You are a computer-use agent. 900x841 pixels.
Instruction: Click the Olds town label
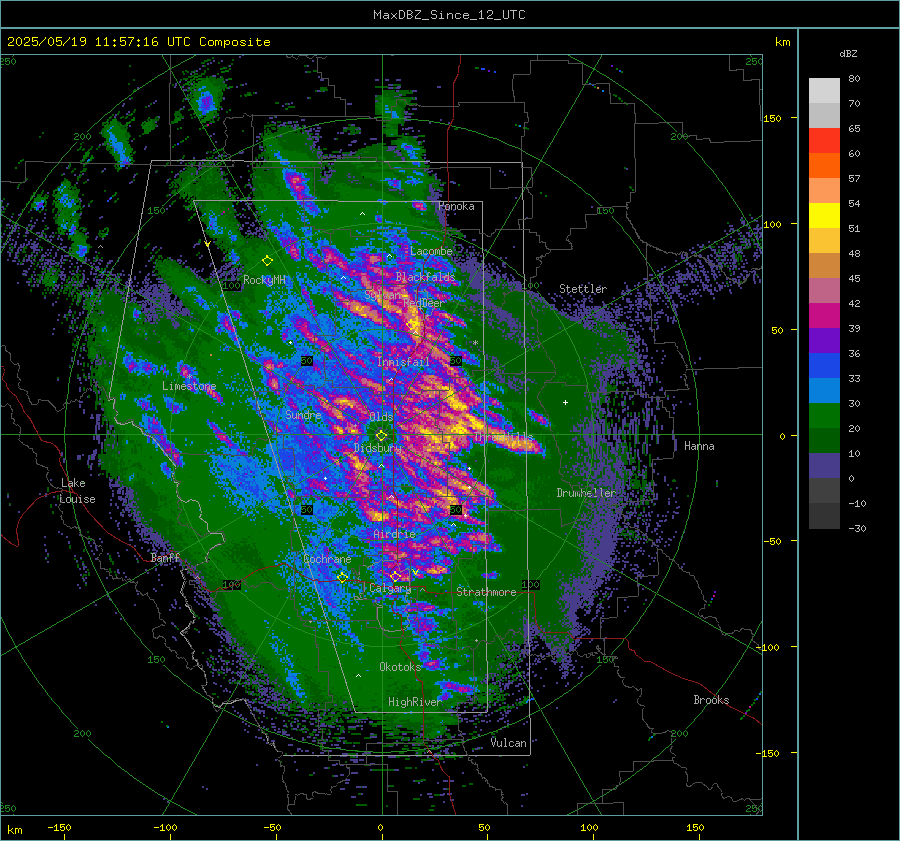point(381,416)
